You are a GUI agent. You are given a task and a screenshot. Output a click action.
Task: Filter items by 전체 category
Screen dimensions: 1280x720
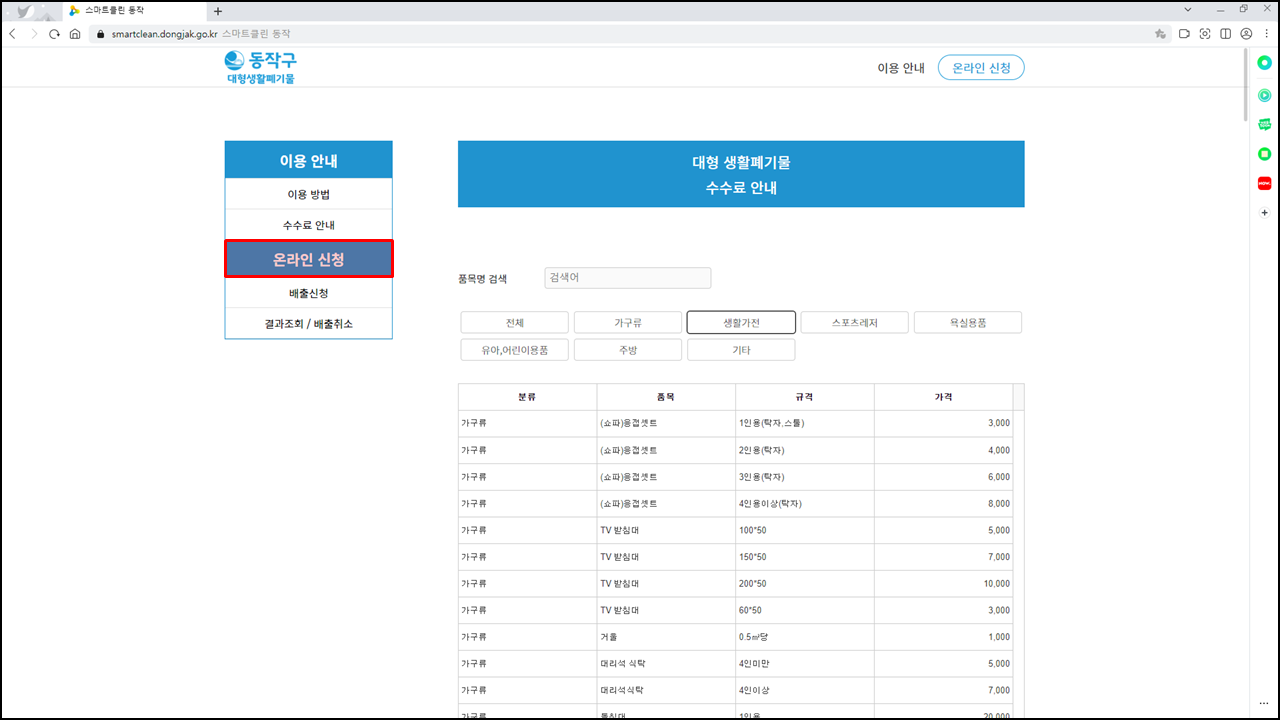515,323
